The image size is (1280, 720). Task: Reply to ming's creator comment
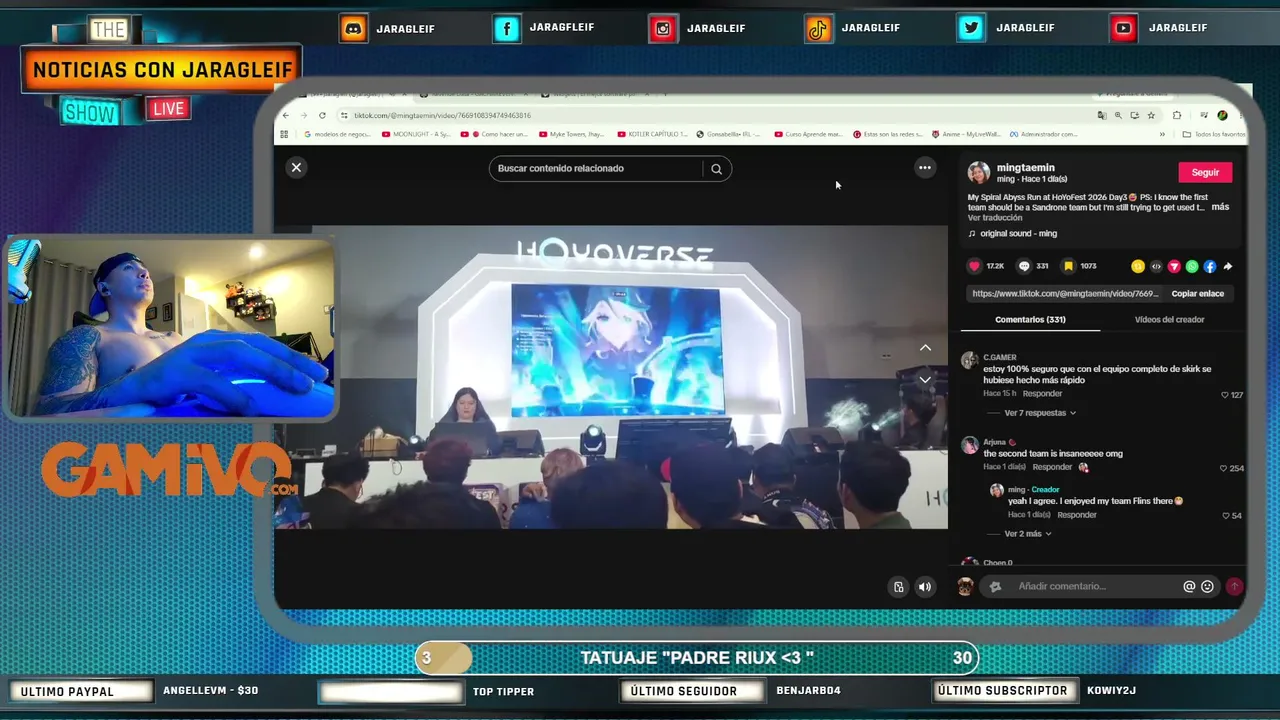[1077, 515]
